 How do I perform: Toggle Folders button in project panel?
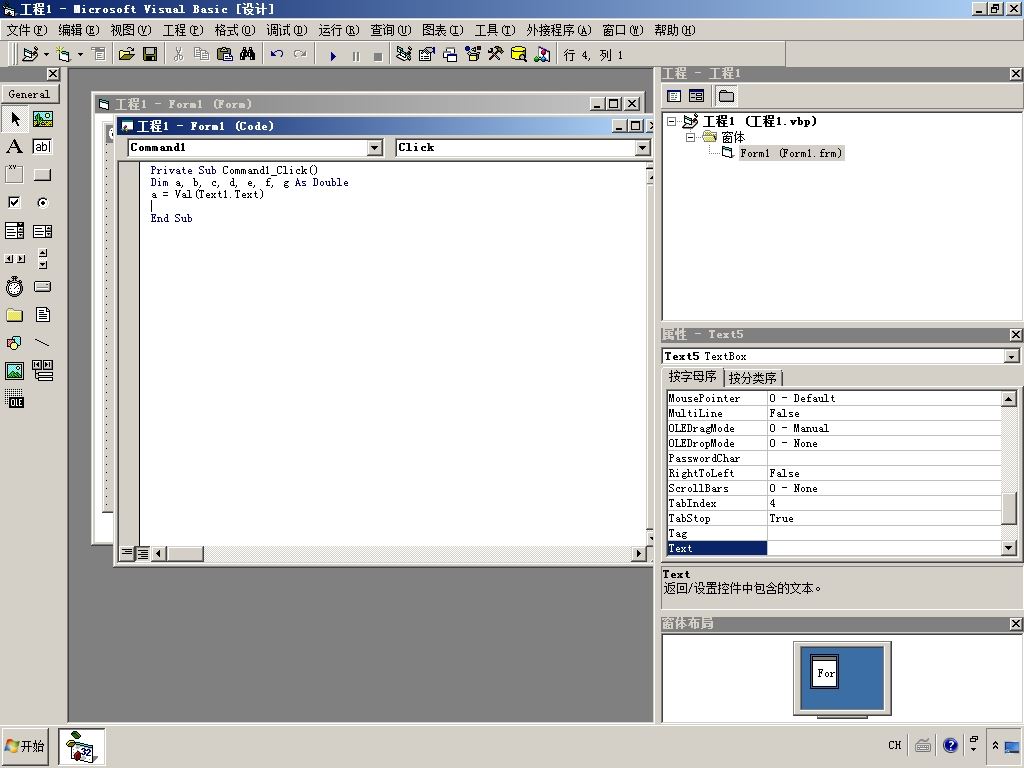726,97
